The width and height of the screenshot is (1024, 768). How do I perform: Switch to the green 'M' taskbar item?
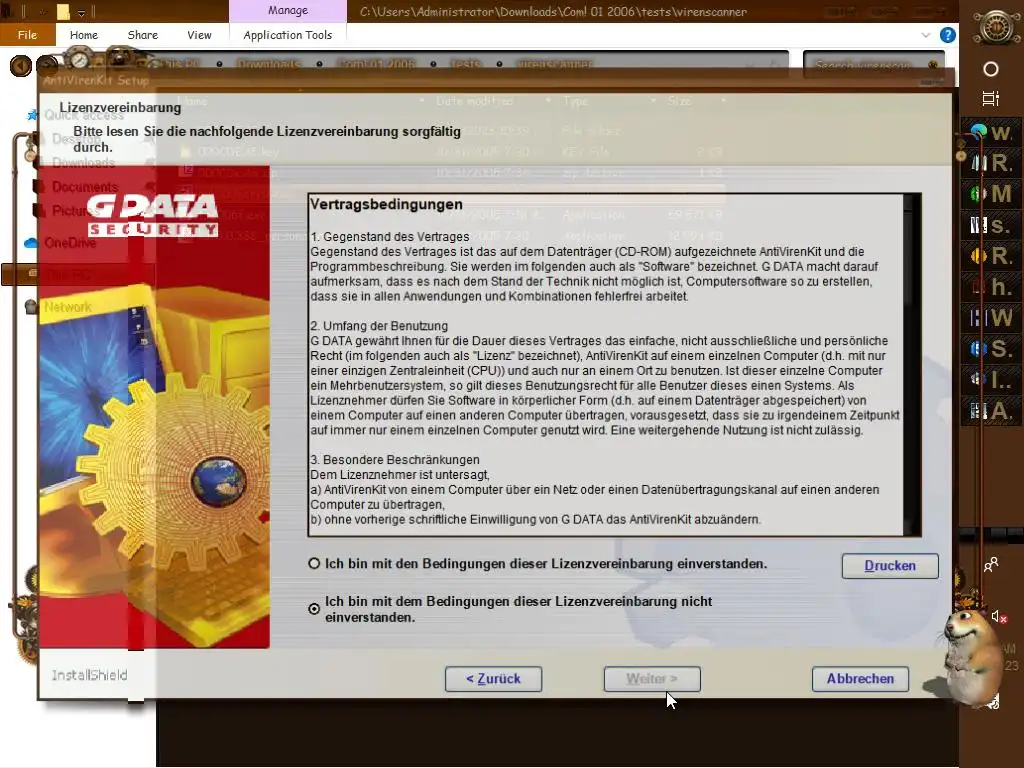pos(991,194)
